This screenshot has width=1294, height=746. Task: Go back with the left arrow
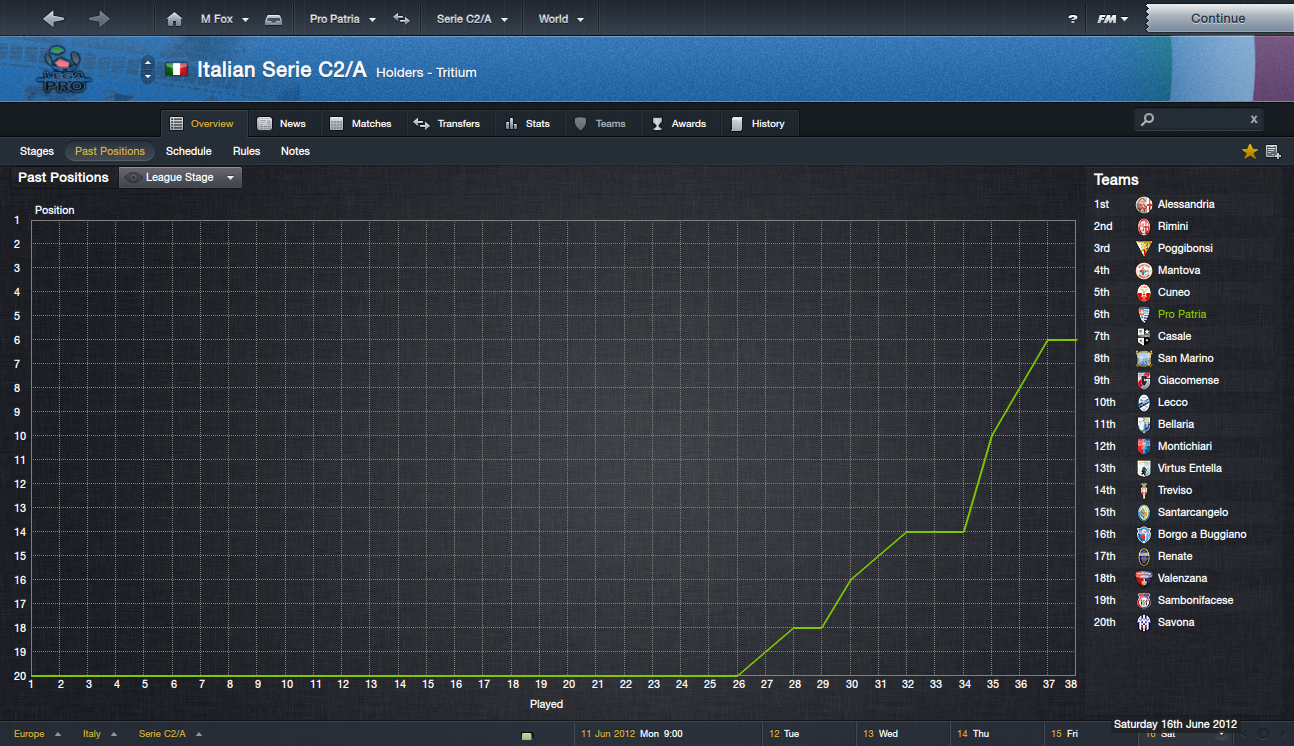tap(54, 18)
